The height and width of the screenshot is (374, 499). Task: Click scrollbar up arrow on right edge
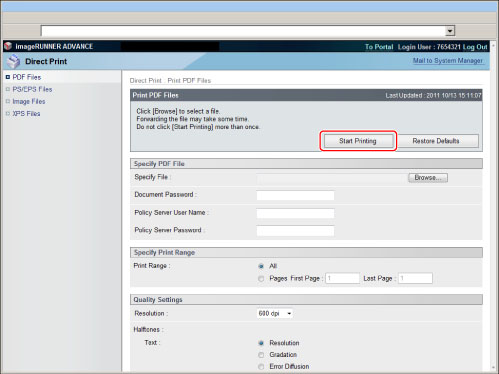pos(494,46)
